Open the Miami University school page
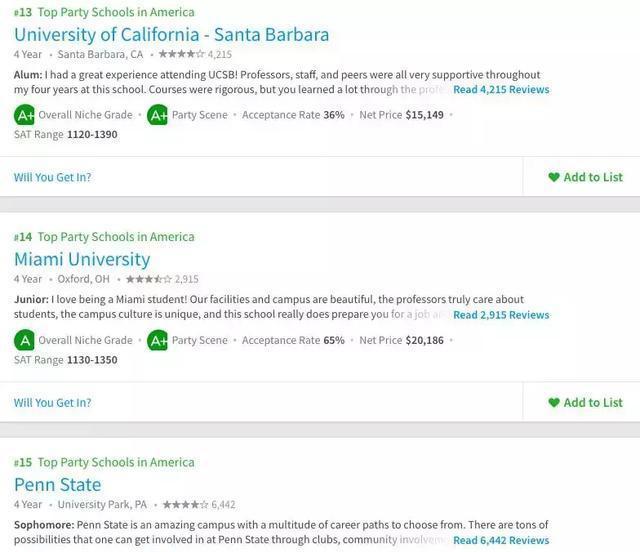The image size is (640, 552). click(82, 260)
